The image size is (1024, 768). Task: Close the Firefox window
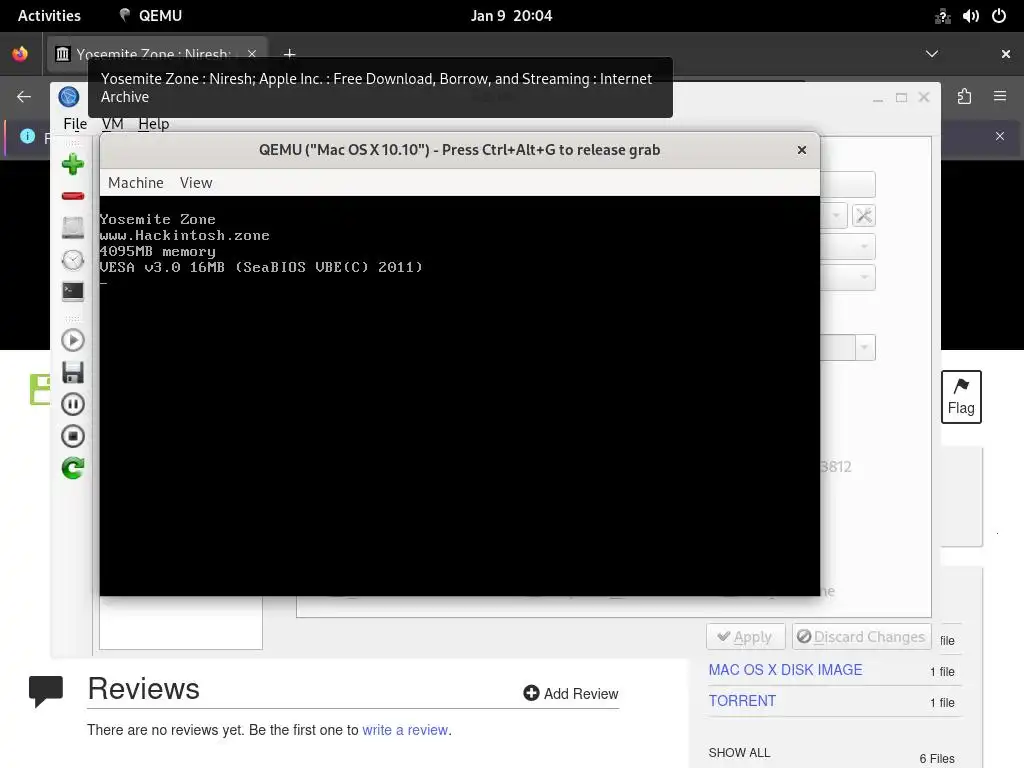click(1006, 54)
